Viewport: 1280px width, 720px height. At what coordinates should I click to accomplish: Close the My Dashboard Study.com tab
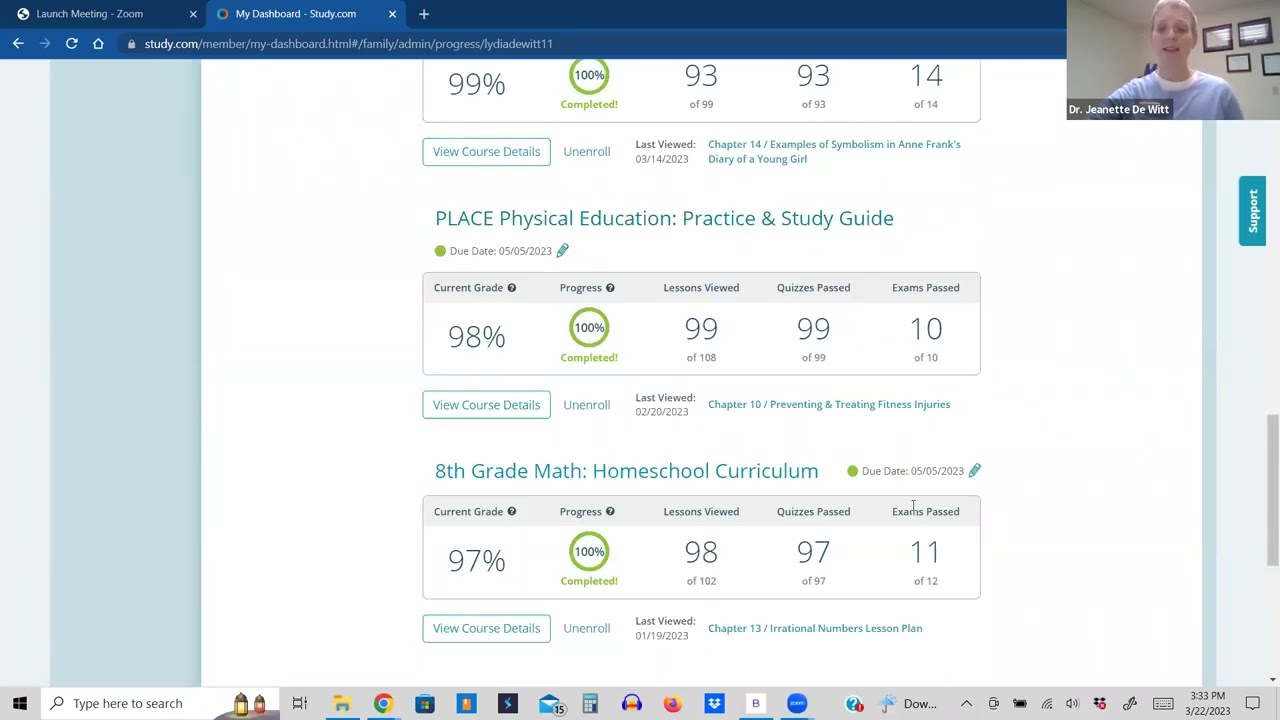392,14
